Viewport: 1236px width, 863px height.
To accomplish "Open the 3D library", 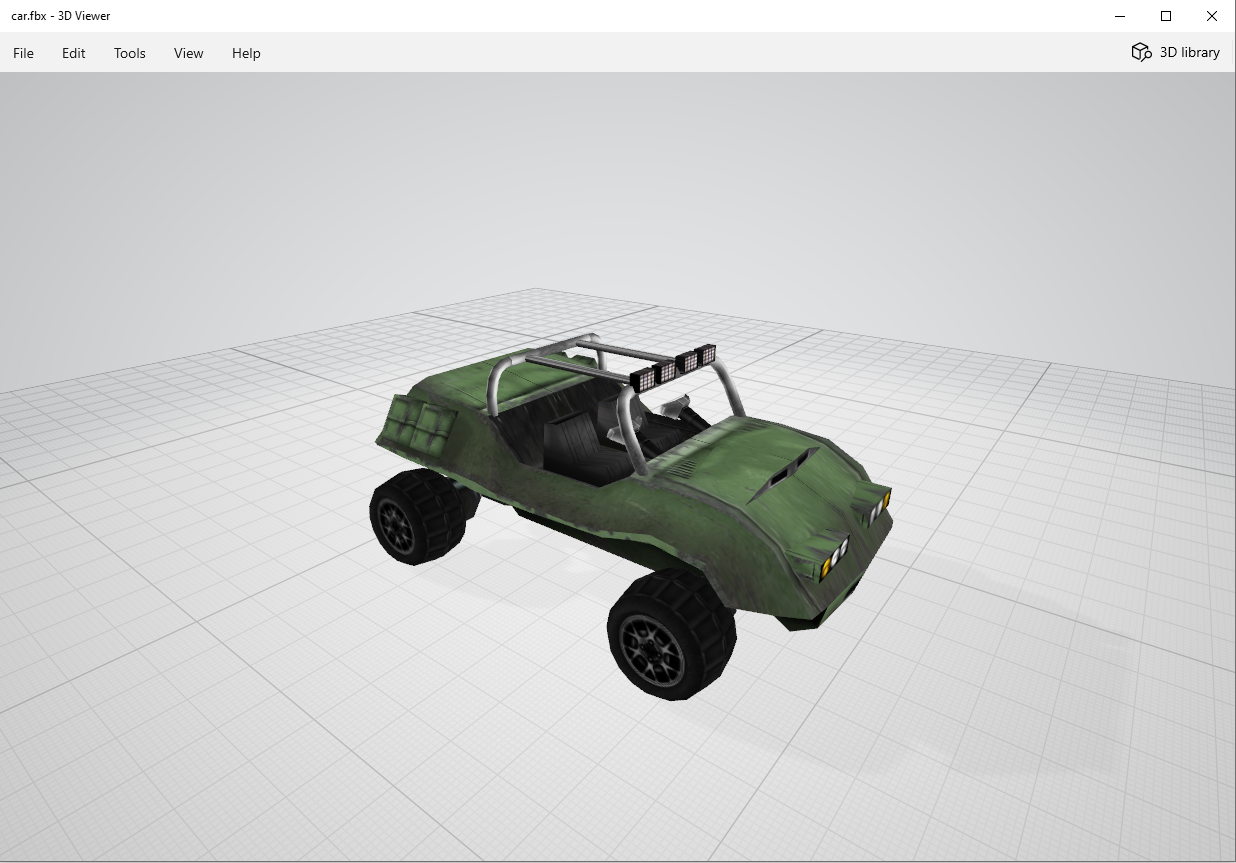I will tap(1189, 52).
